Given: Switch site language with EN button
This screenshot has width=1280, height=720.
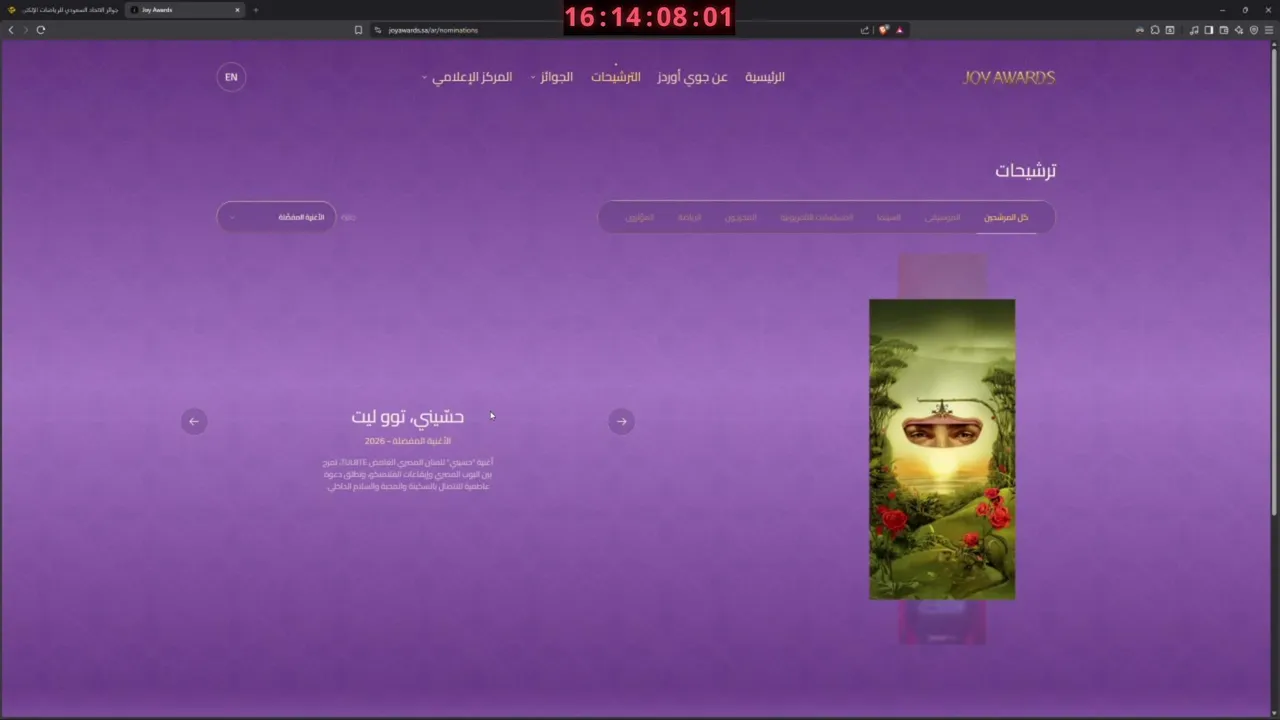Looking at the screenshot, I should 231,77.
